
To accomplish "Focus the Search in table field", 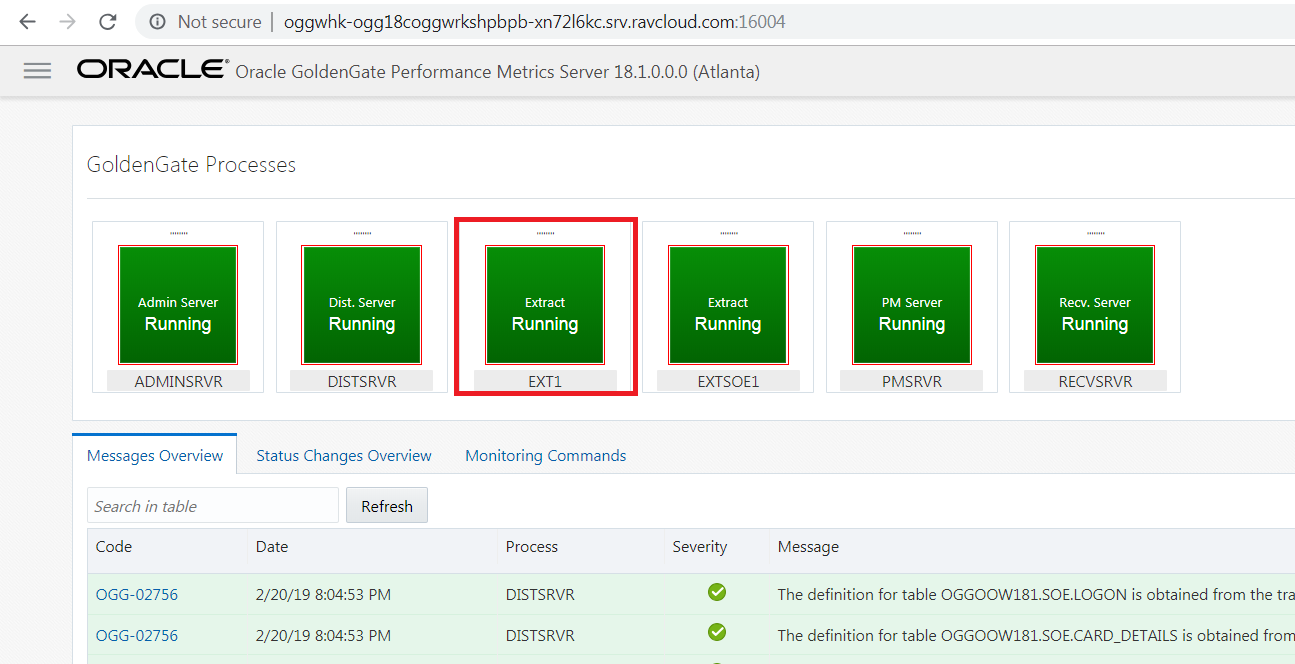I will point(213,506).
